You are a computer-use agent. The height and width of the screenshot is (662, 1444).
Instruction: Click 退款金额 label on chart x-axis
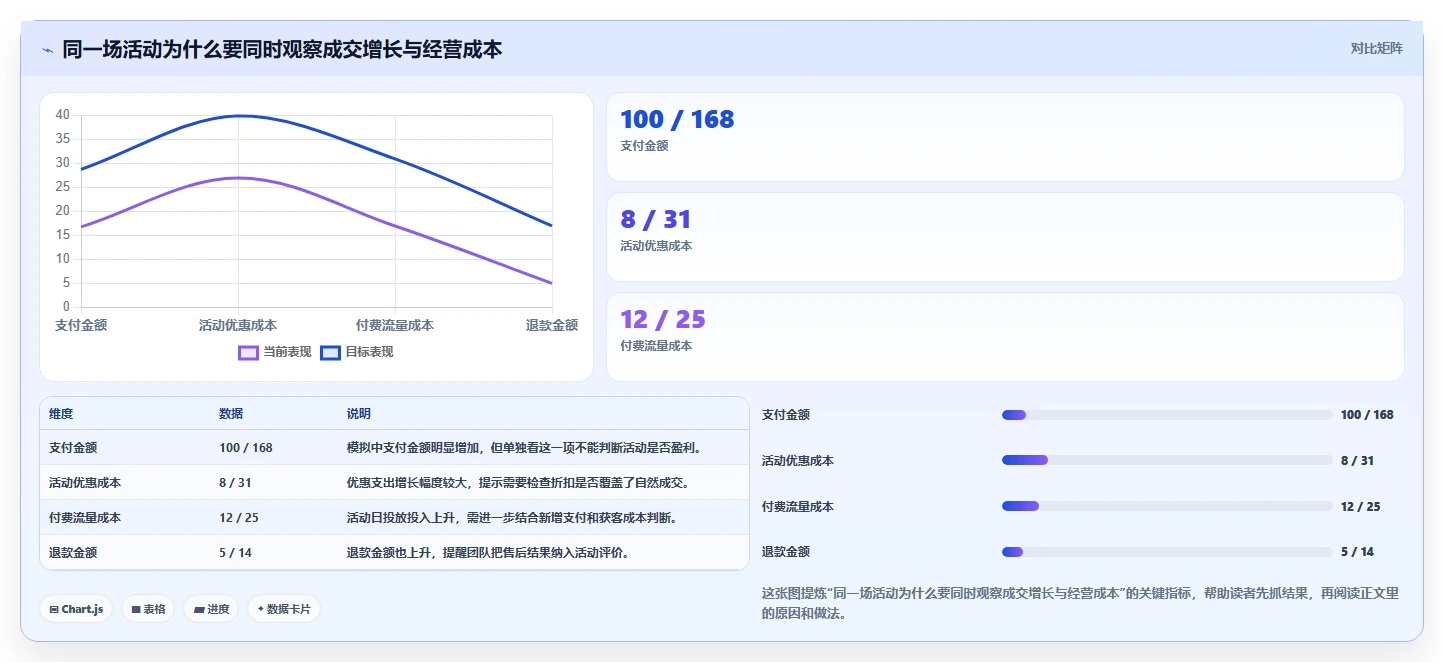552,325
